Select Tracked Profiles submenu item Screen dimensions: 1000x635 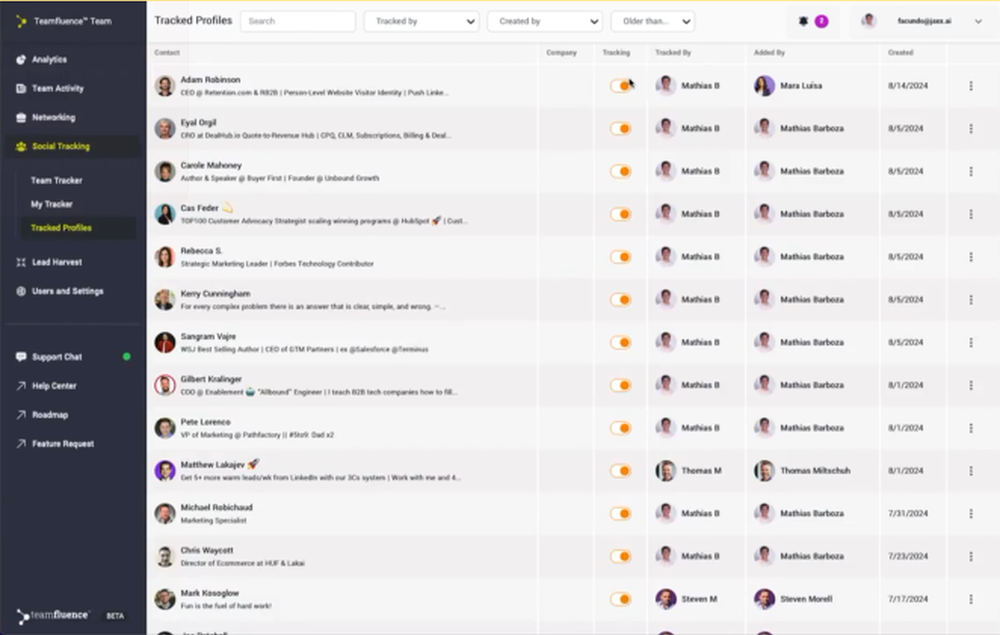(x=61, y=228)
